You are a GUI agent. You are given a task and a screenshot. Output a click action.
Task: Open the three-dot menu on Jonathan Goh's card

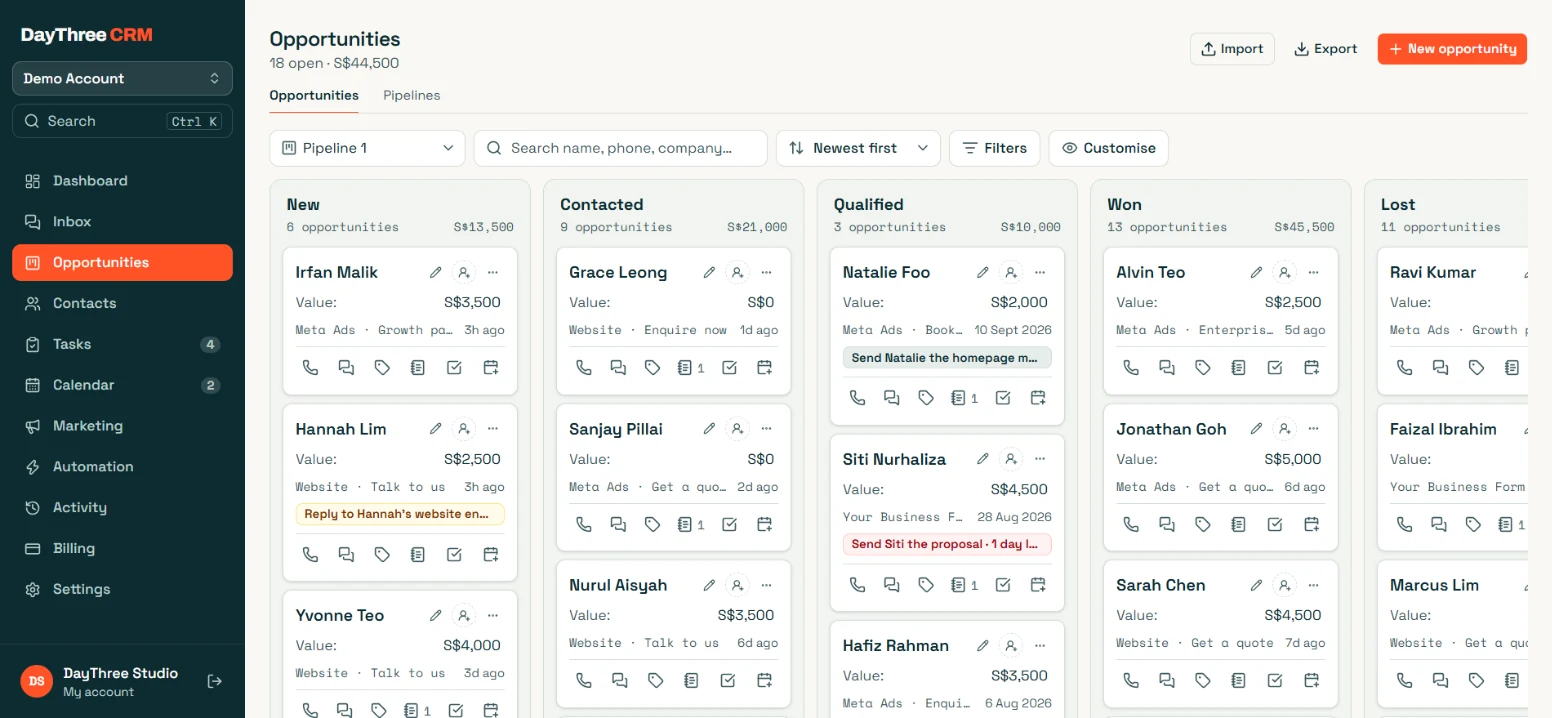click(1314, 429)
